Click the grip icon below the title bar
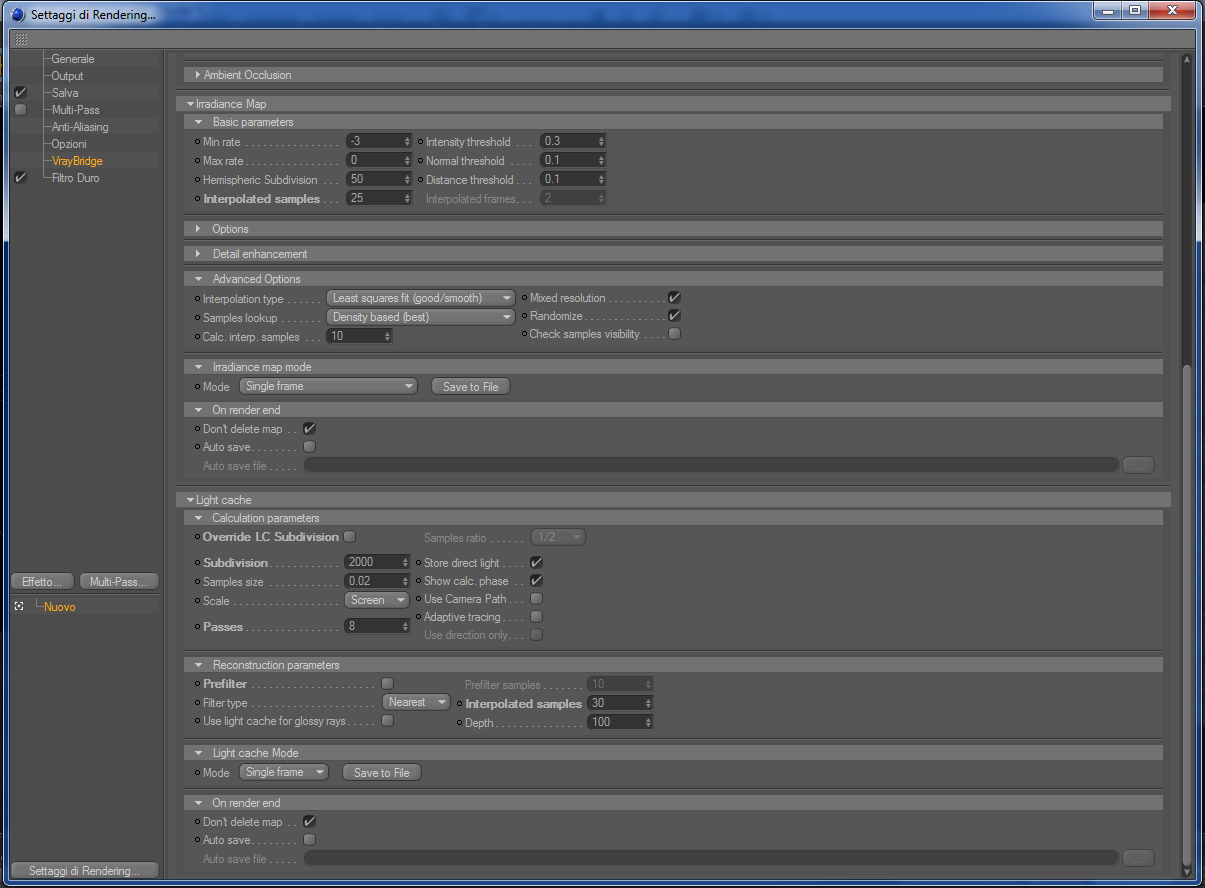Image resolution: width=1205 pixels, height=888 pixels. point(21,40)
